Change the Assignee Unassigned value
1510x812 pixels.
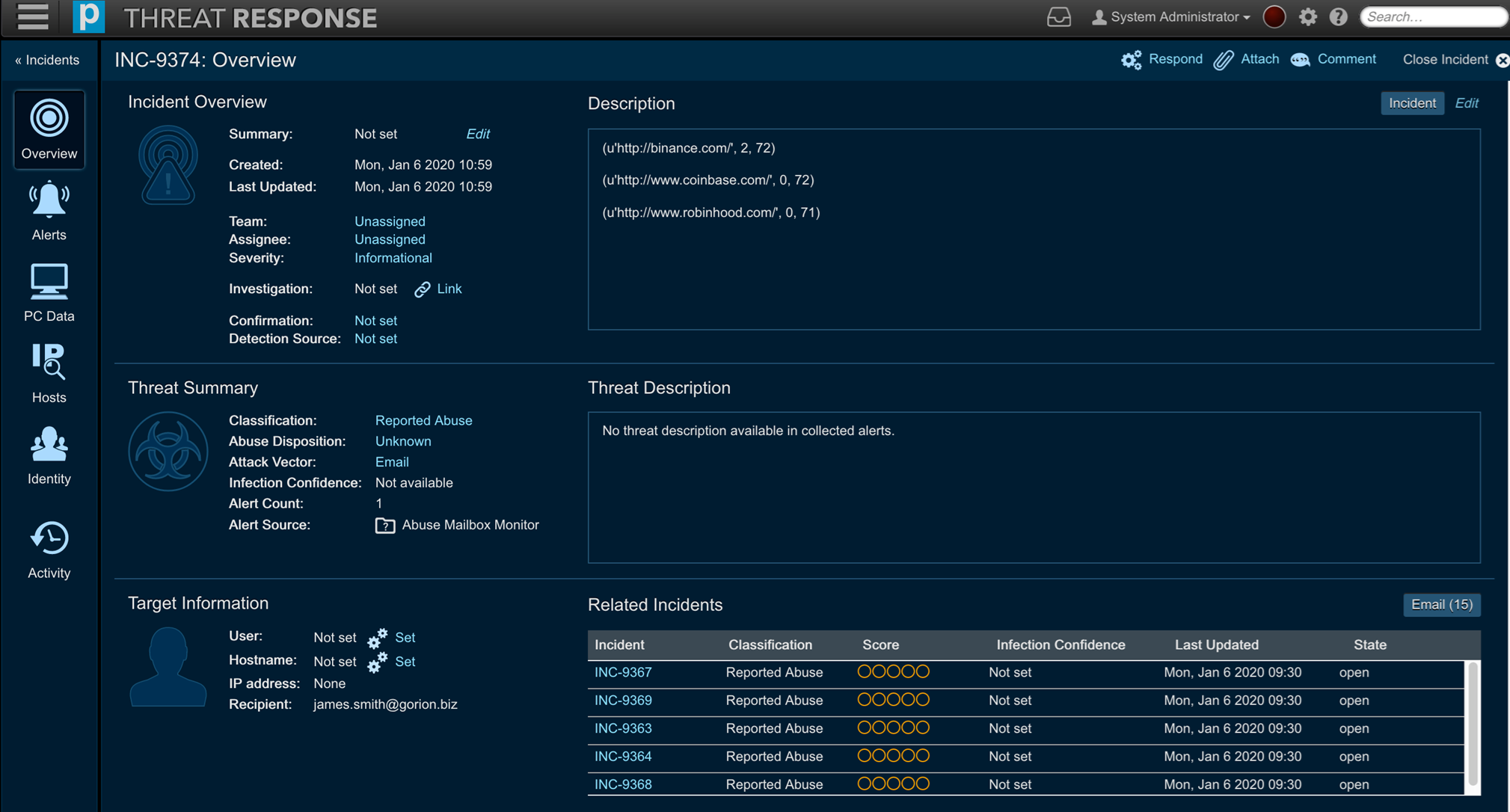(x=390, y=239)
